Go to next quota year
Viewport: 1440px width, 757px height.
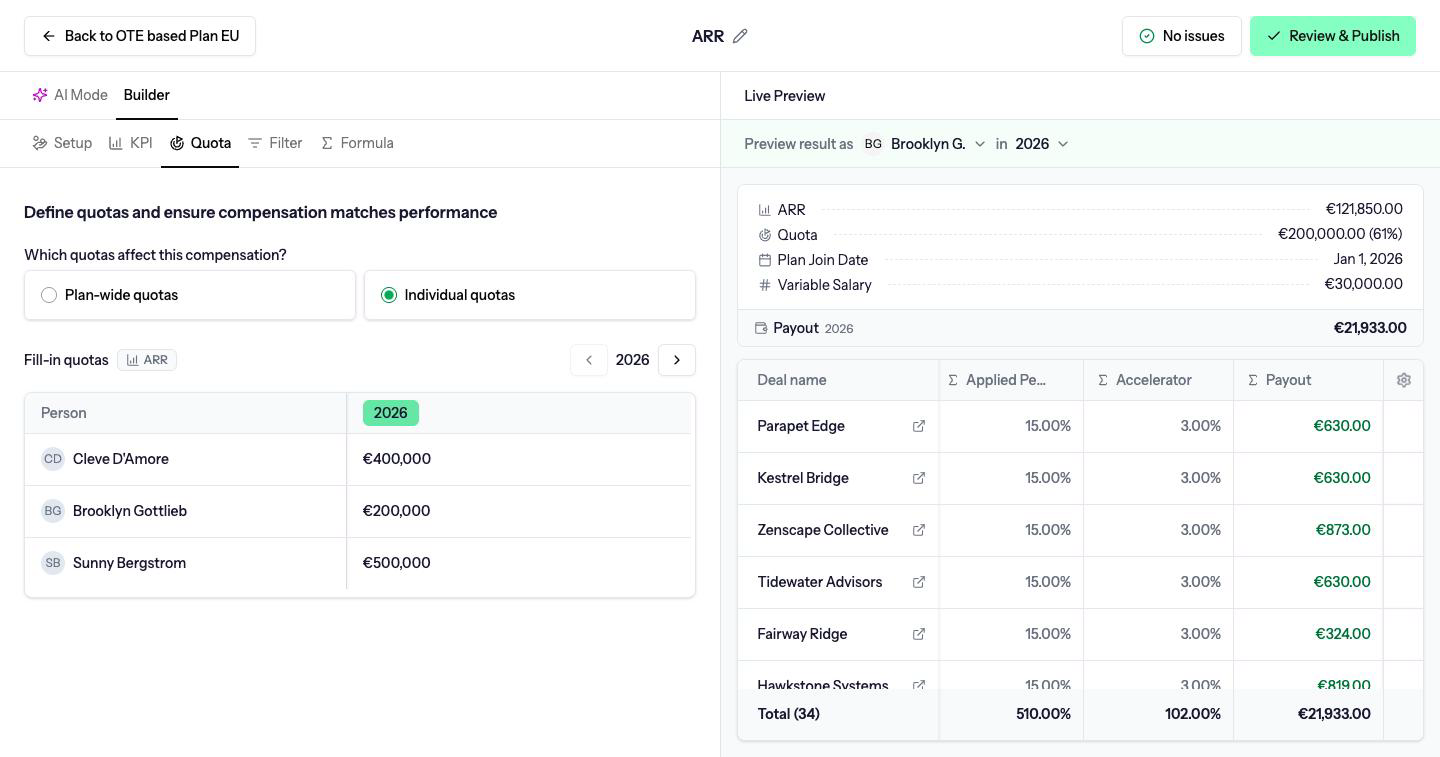pyautogui.click(x=677, y=360)
